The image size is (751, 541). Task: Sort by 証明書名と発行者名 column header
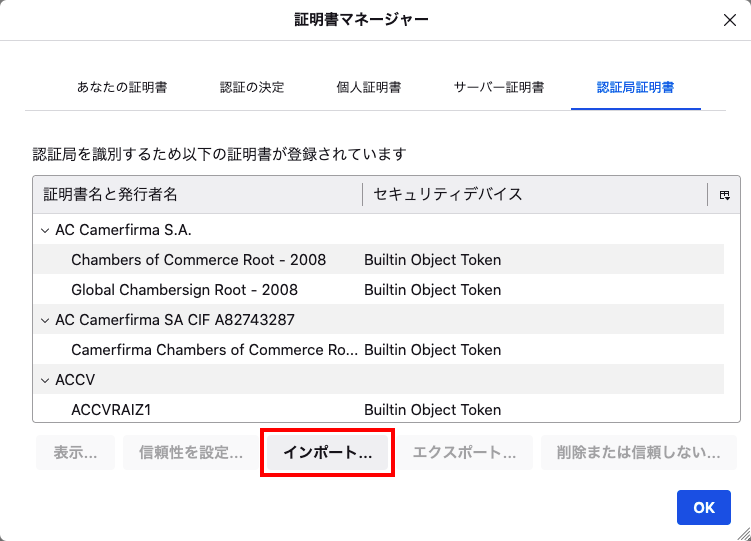tap(198, 194)
